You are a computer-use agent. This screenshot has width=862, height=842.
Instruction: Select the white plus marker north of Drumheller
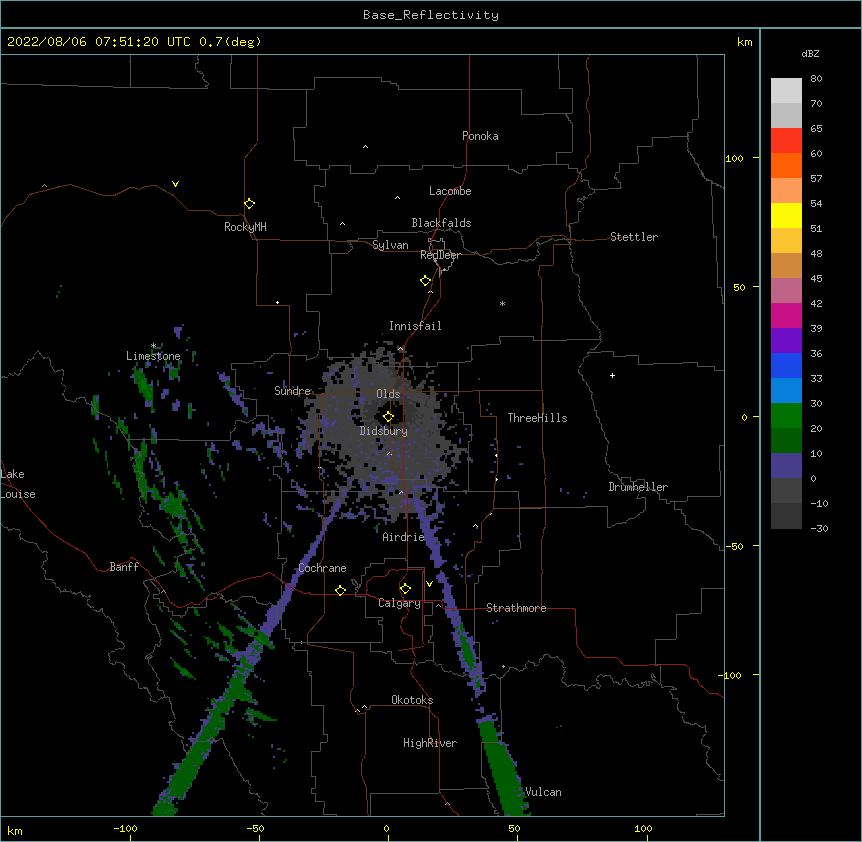[612, 375]
